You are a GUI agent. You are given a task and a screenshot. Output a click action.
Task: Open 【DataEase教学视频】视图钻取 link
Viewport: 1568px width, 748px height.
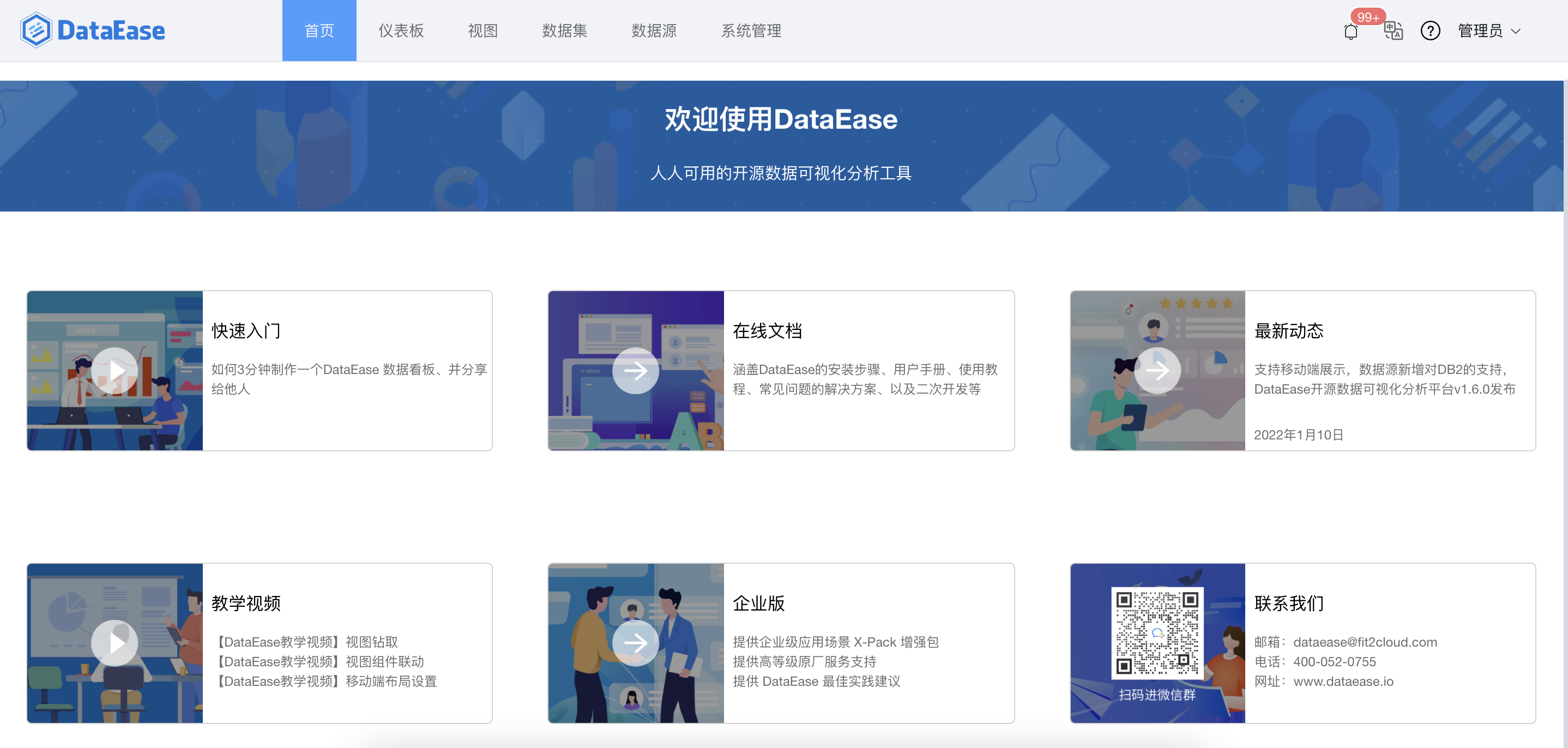coord(308,642)
